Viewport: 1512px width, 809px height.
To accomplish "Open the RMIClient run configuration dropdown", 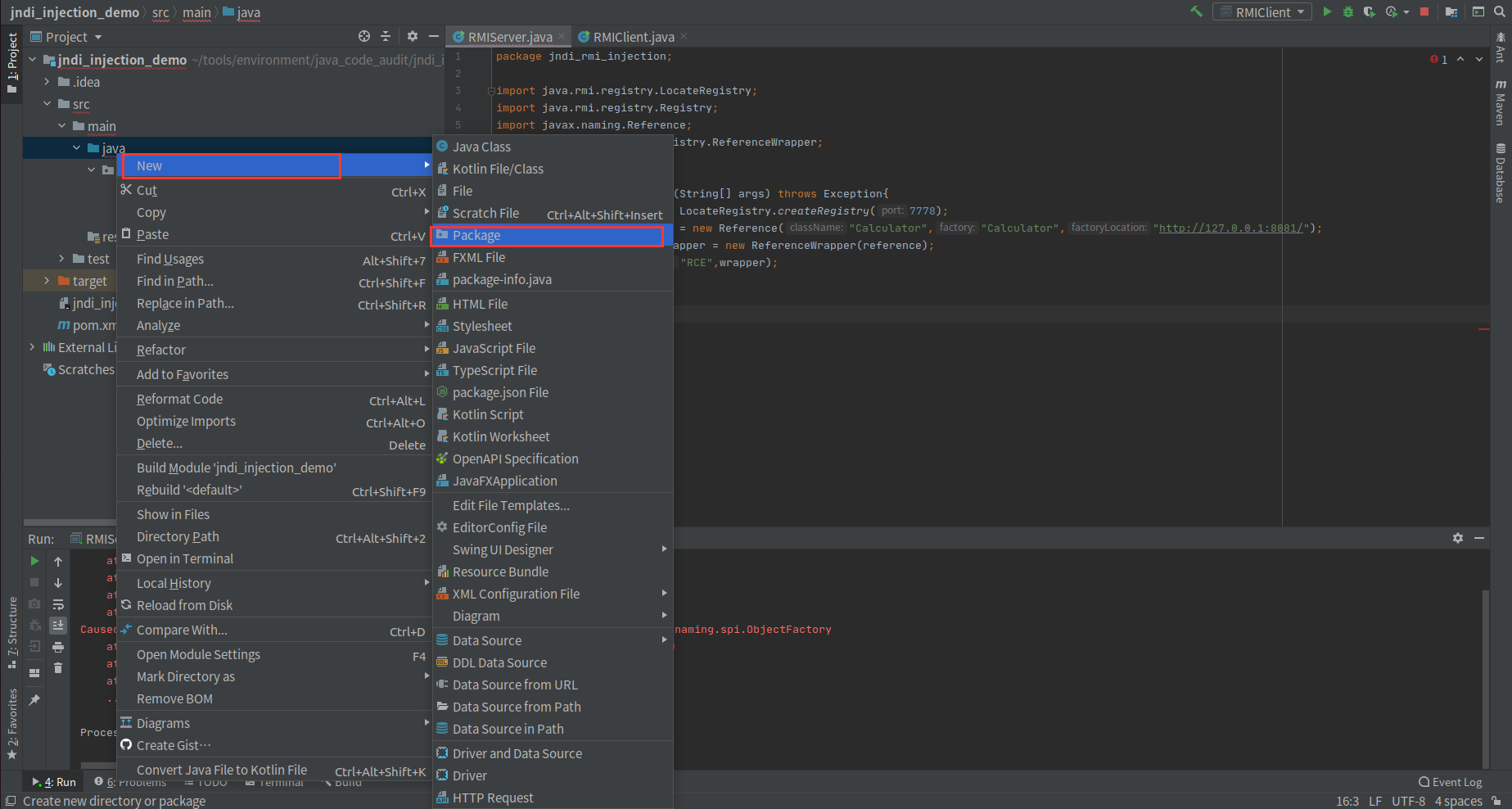I will (1262, 12).
